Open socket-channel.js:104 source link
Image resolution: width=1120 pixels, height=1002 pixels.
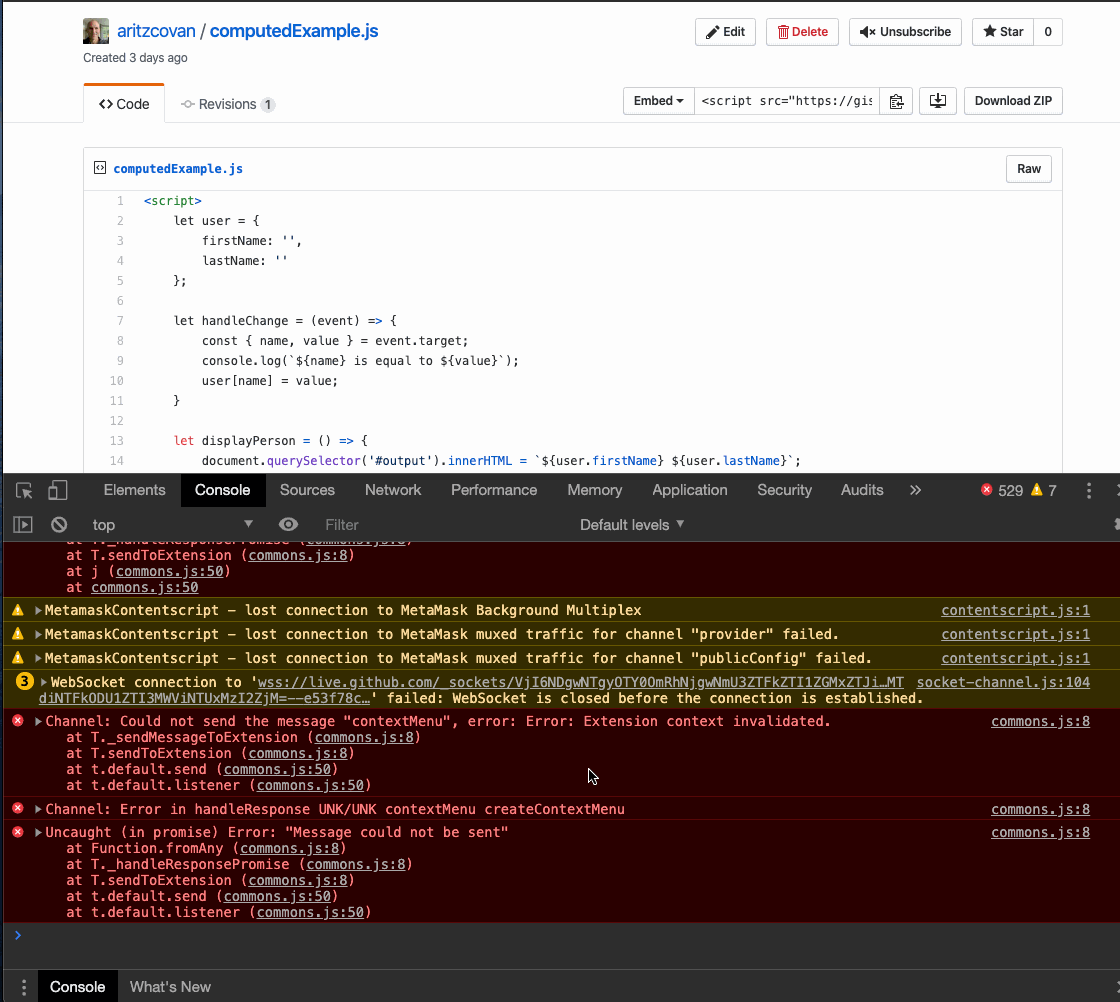[1003, 682]
